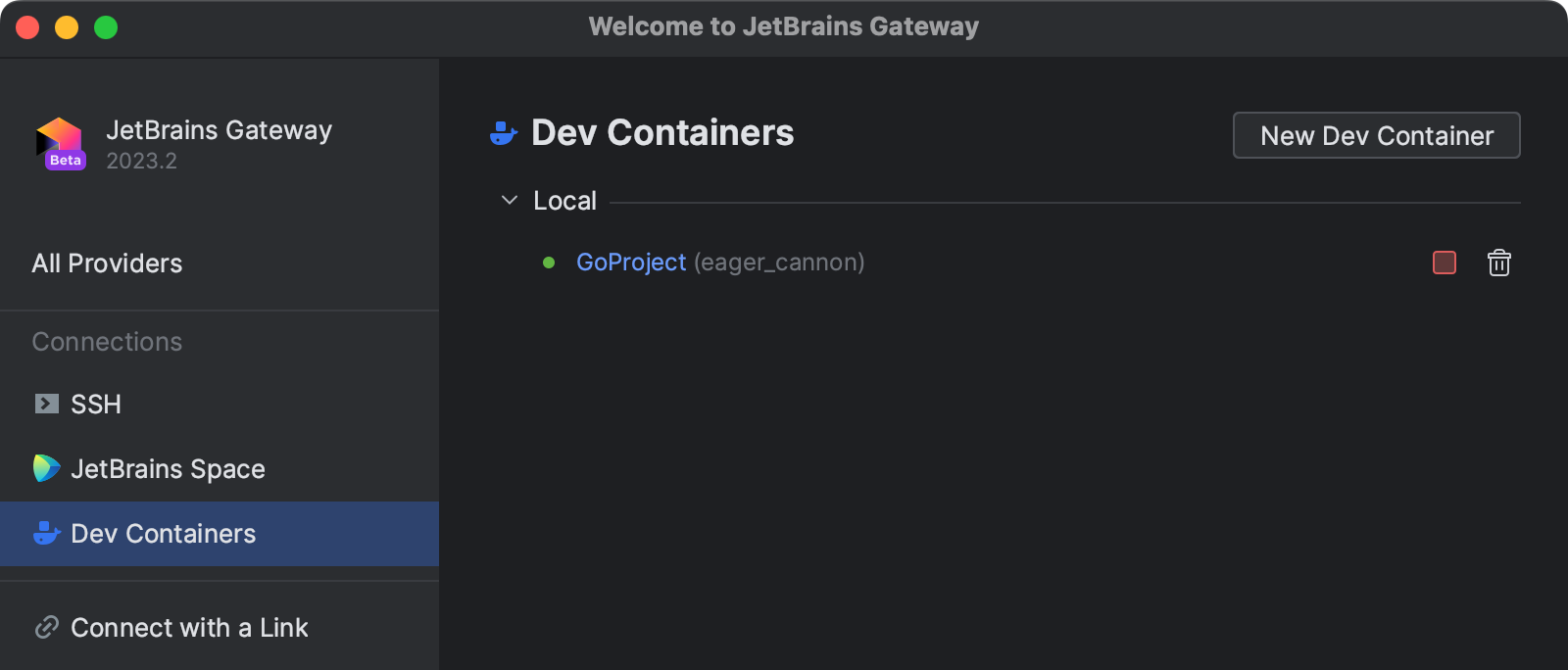Expand the Connections section
Viewport: 1568px width, 670px height.
coord(107,341)
